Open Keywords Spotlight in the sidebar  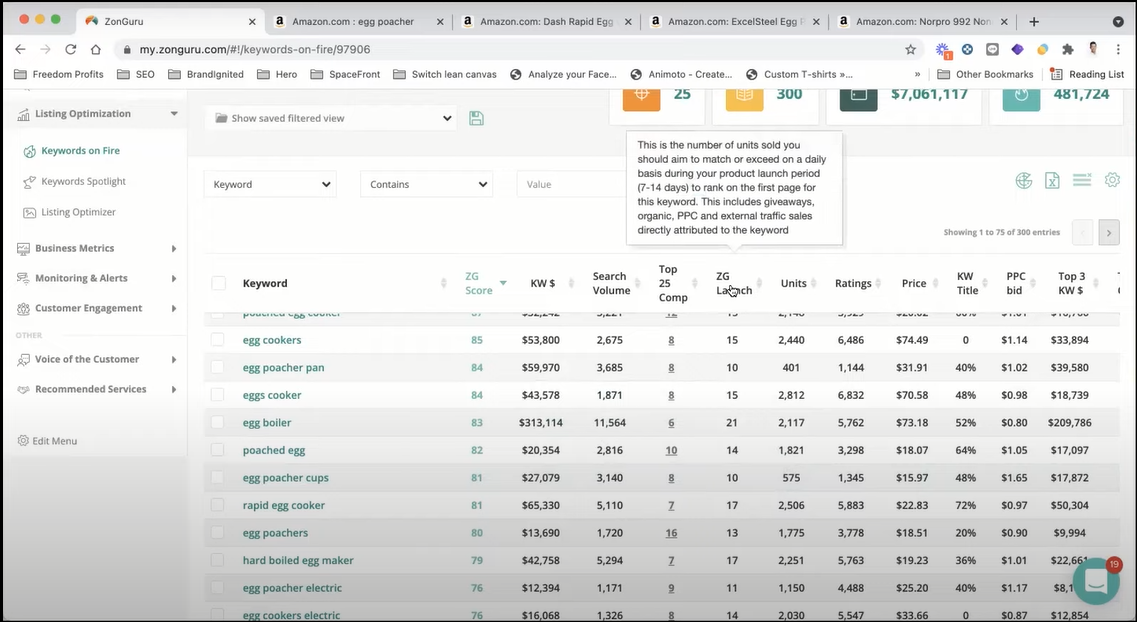click(83, 182)
